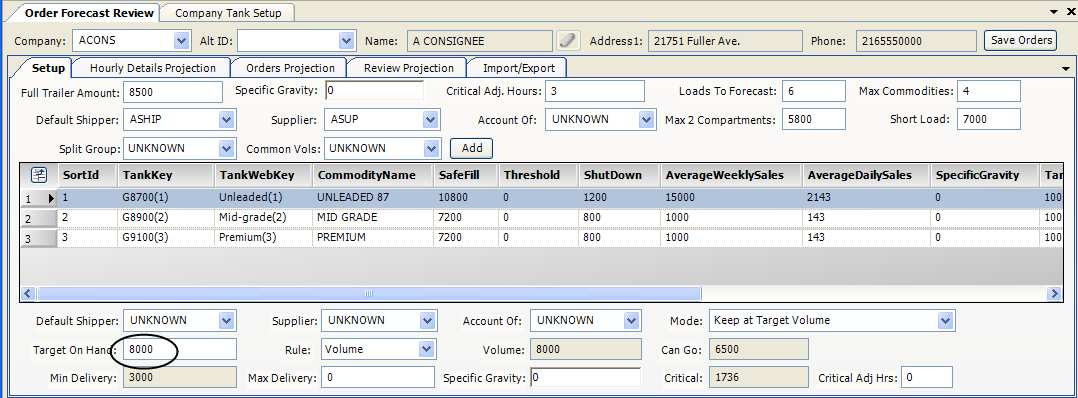Click the Target On Hand field
Image resolution: width=1078 pixels, height=398 pixels.
point(180,349)
